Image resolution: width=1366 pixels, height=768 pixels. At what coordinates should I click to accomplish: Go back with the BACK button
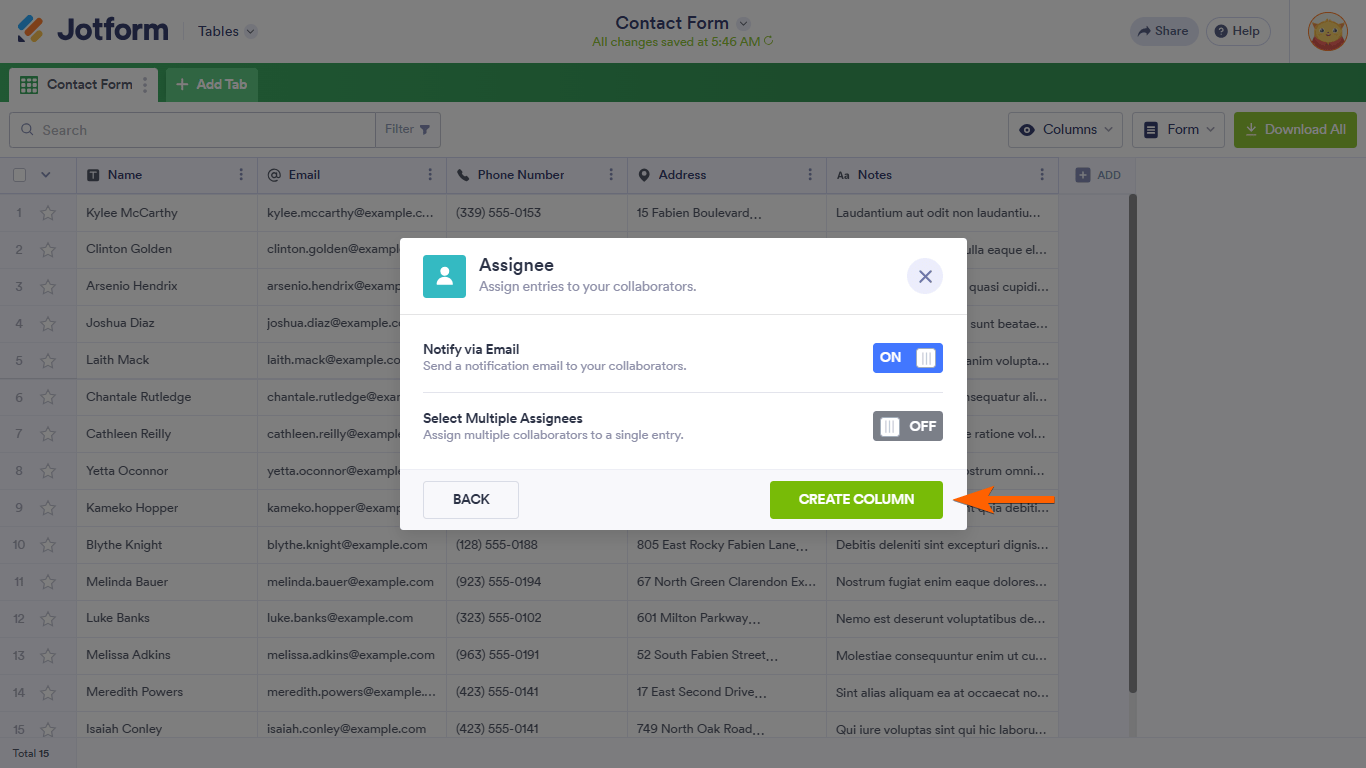(471, 500)
